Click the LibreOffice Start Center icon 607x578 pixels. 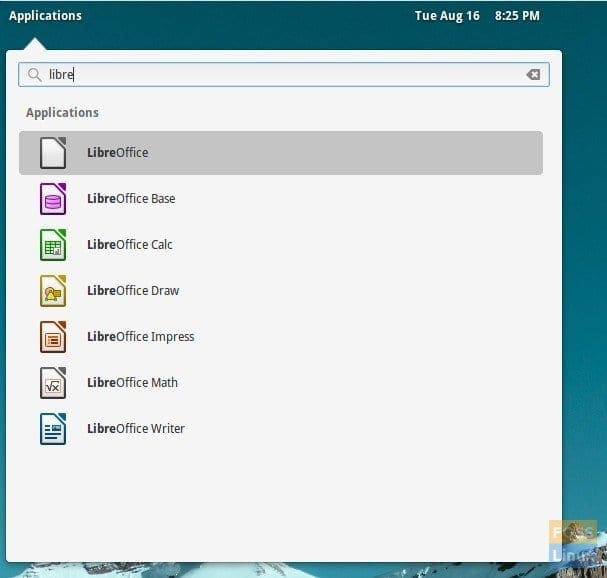pos(53,153)
